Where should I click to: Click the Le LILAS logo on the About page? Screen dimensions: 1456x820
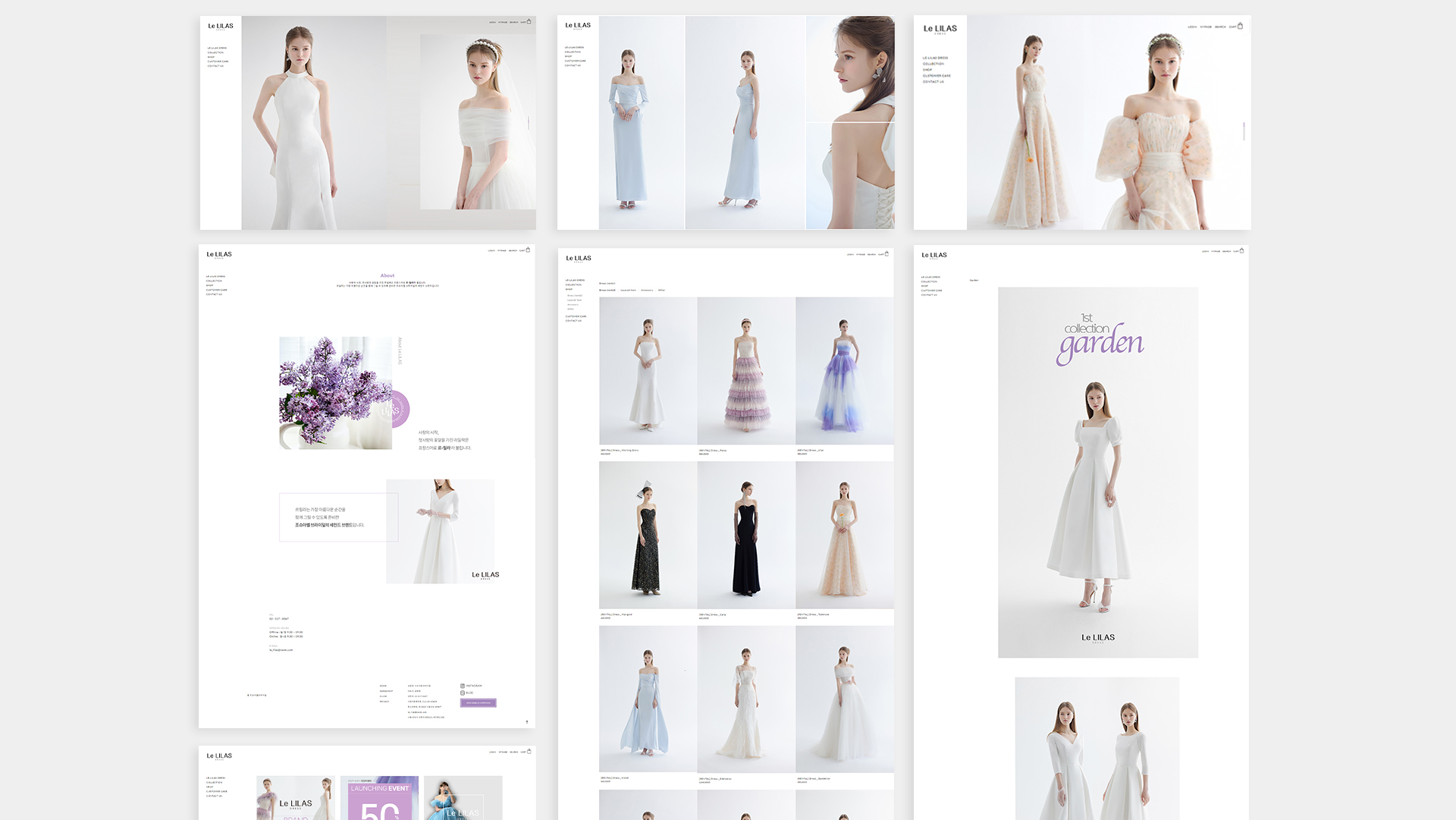[219, 255]
